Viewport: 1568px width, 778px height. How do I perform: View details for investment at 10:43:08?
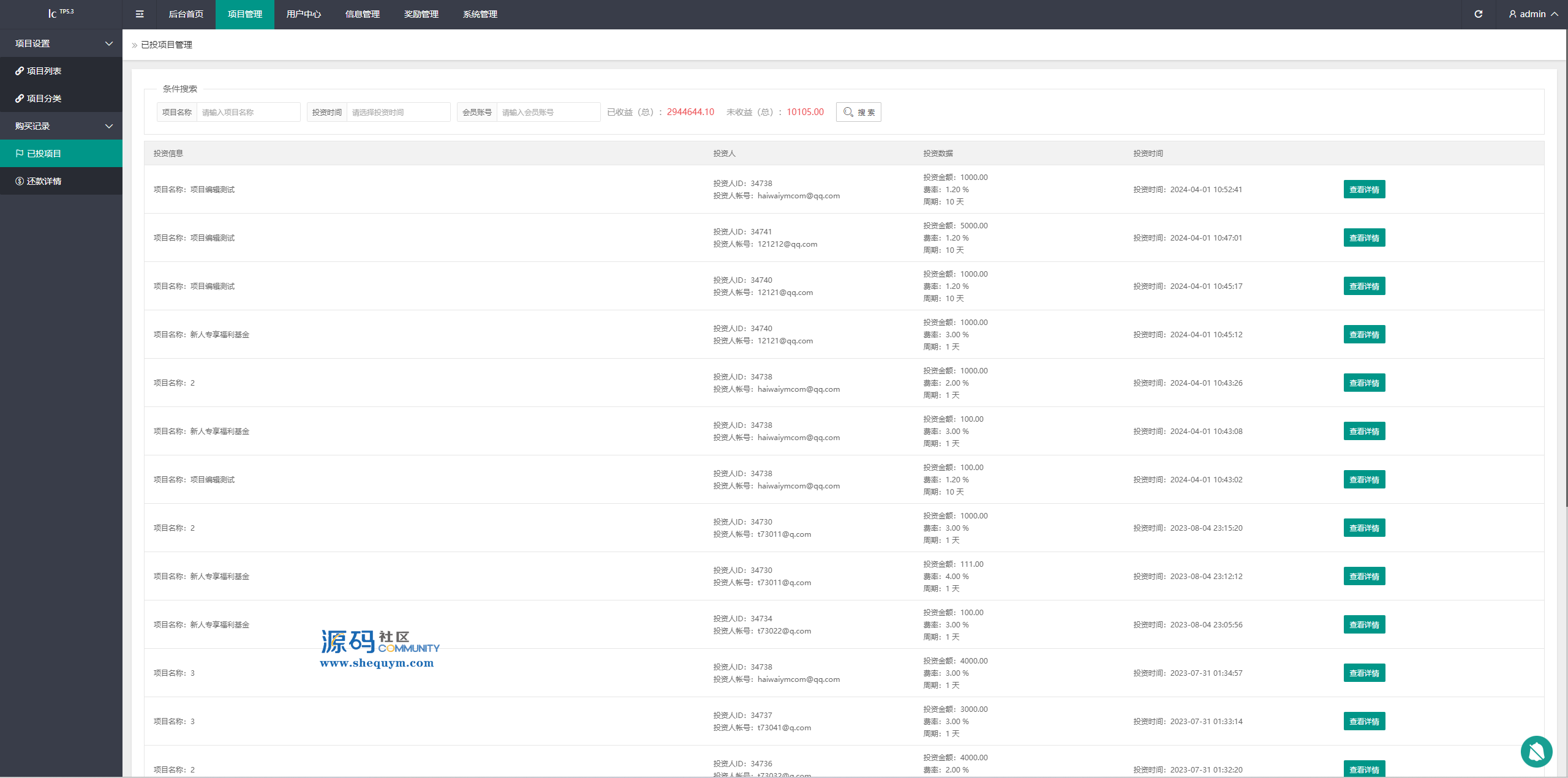pyautogui.click(x=1364, y=432)
